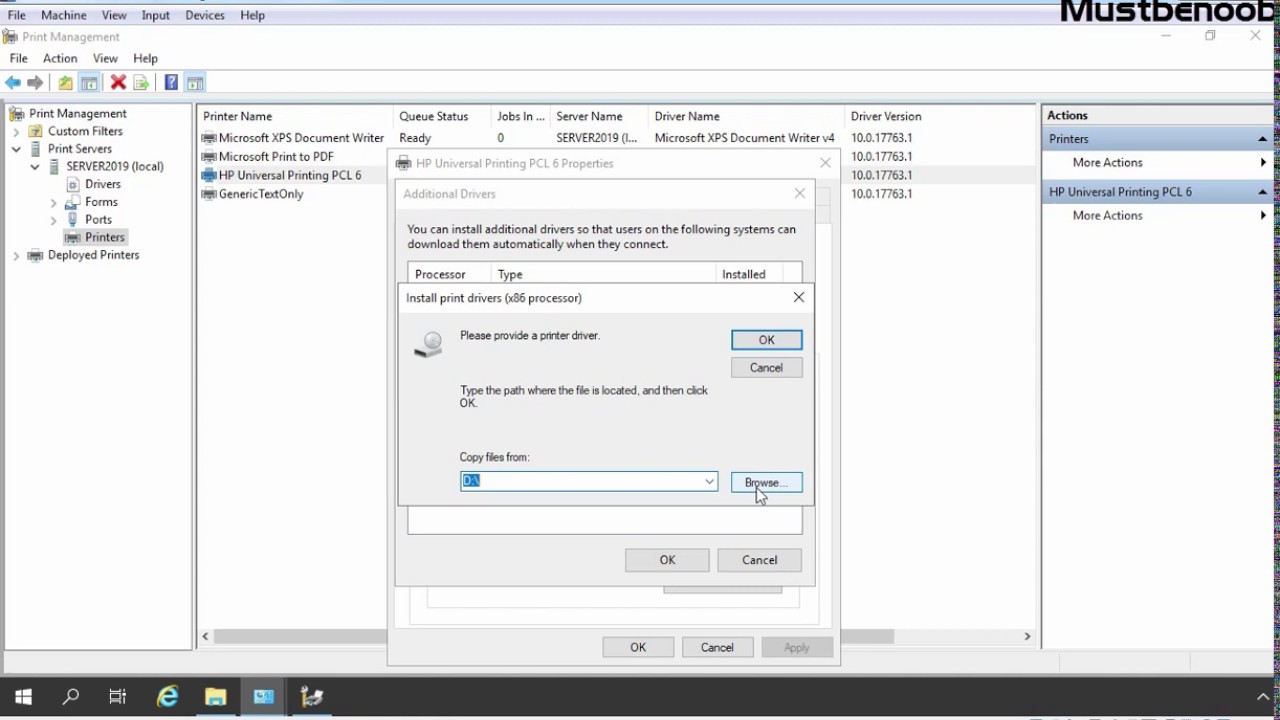This screenshot has height=720, width=1280.
Task: Click OK in Install print drivers dialog
Action: 766,340
